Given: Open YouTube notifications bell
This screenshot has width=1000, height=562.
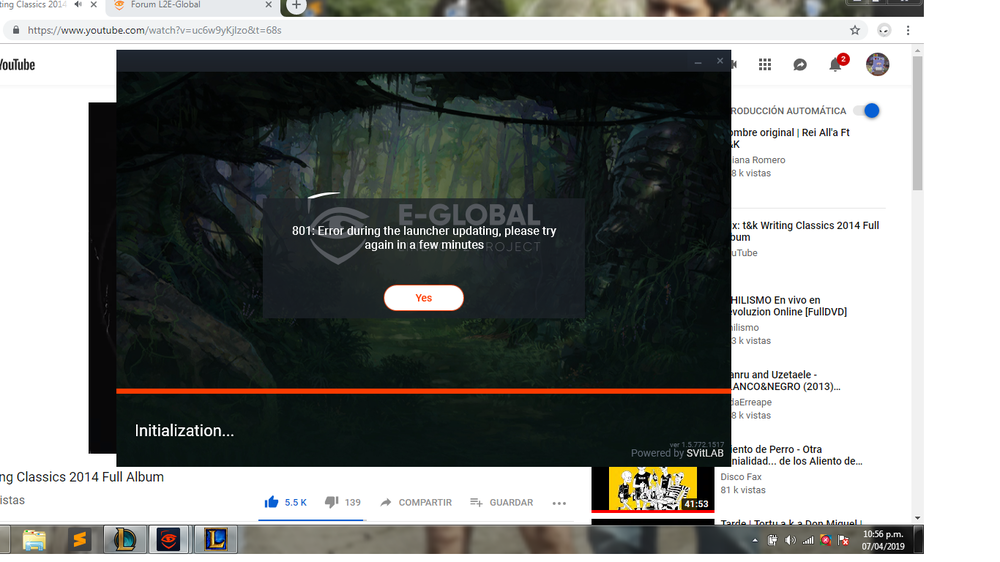Looking at the screenshot, I should (835, 65).
